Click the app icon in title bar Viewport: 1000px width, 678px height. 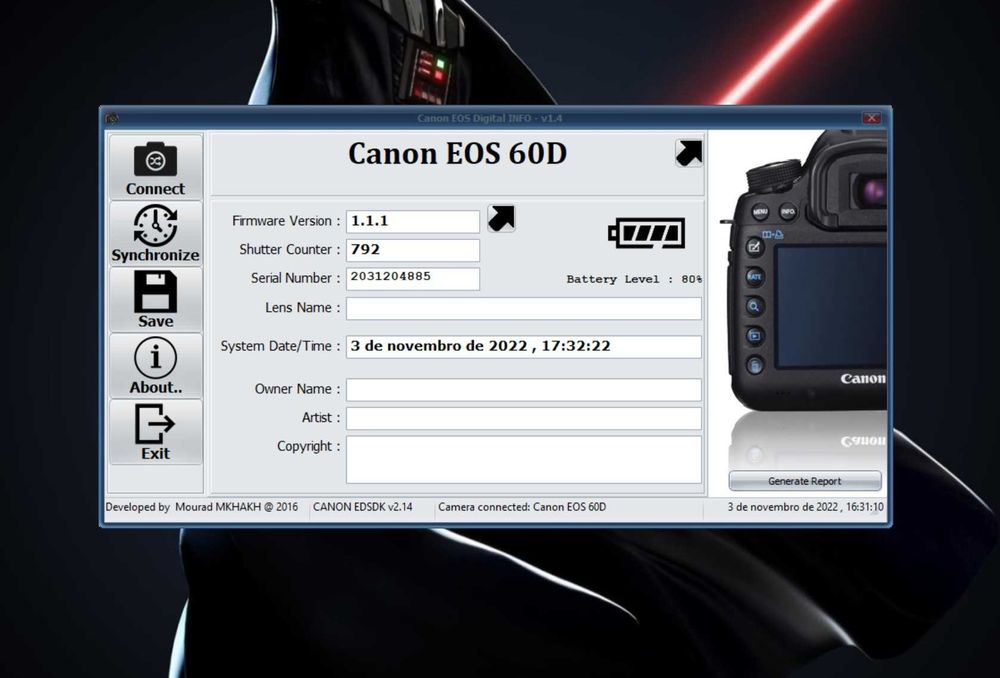tap(113, 119)
